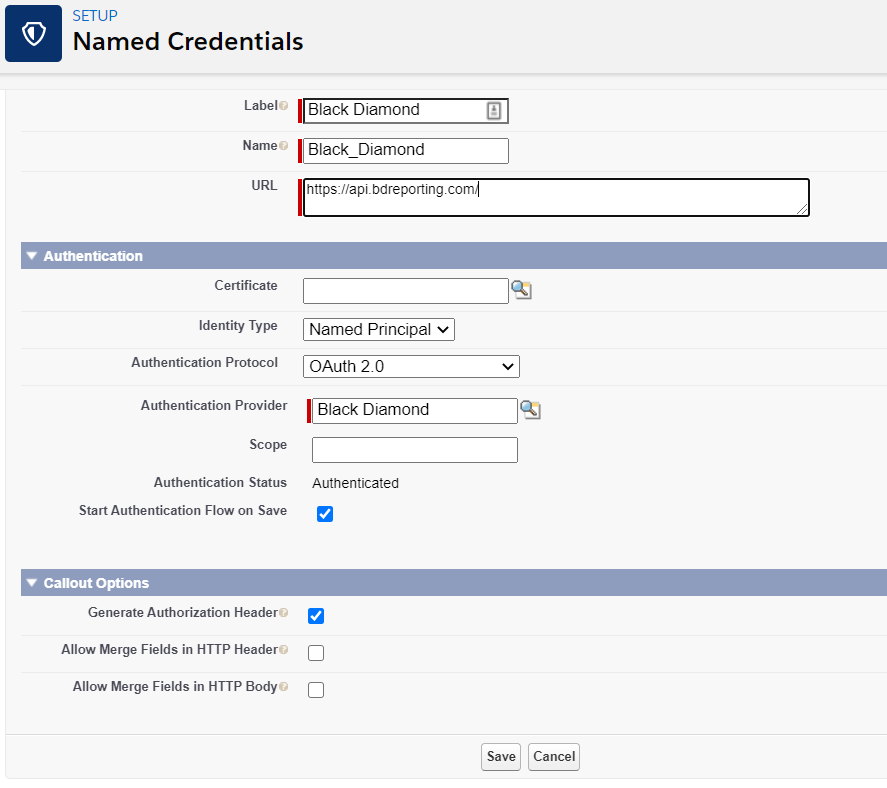Enable Allow Merge Fields in HTTP Header
Viewport: 887px width, 788px height.
point(316,653)
